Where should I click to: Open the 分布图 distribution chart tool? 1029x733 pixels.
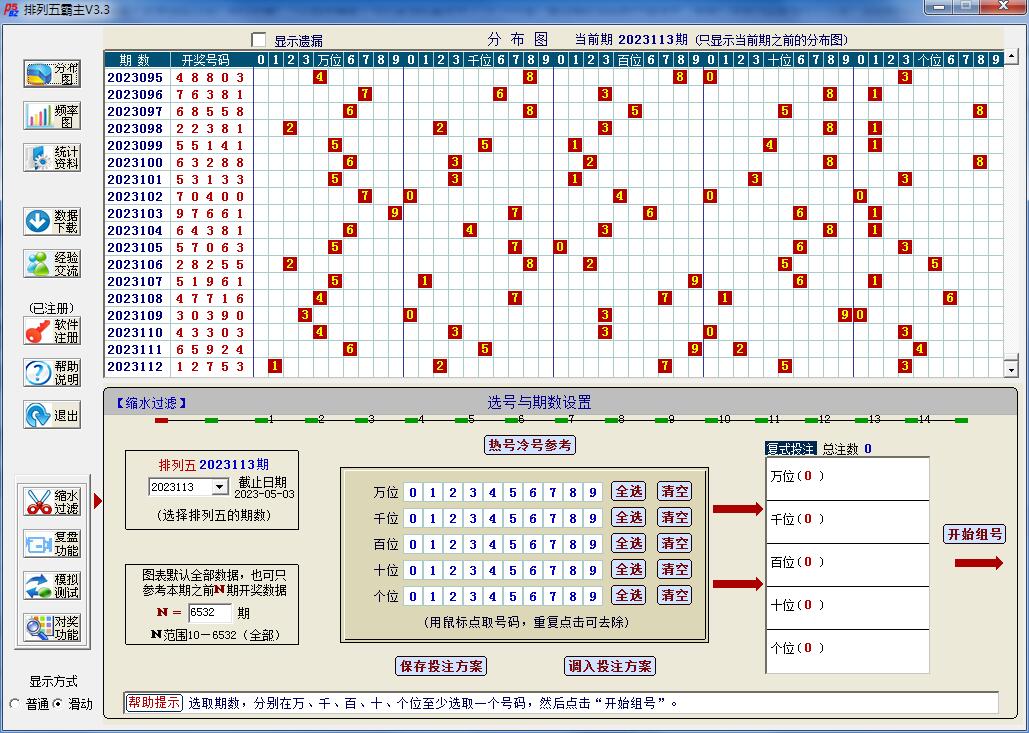coord(50,73)
